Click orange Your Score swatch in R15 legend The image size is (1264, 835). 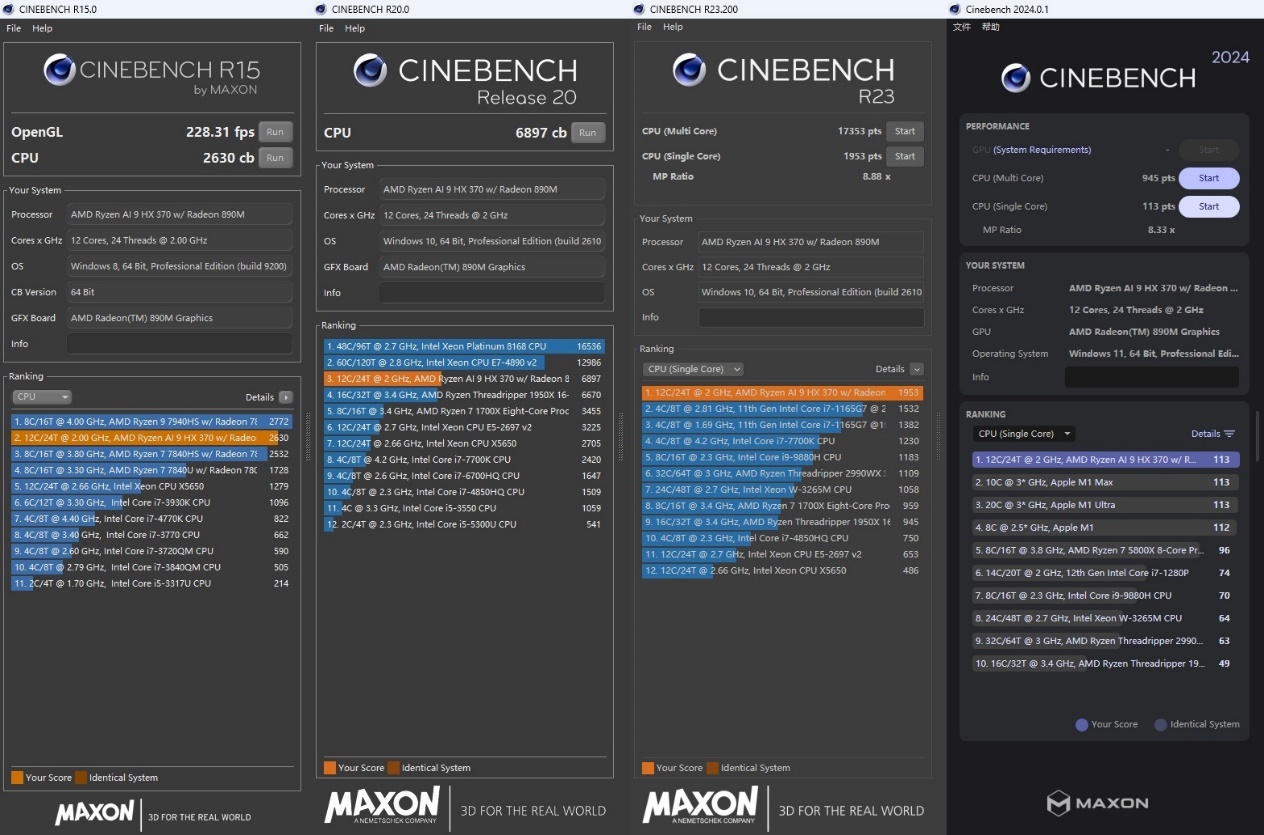click(x=17, y=777)
